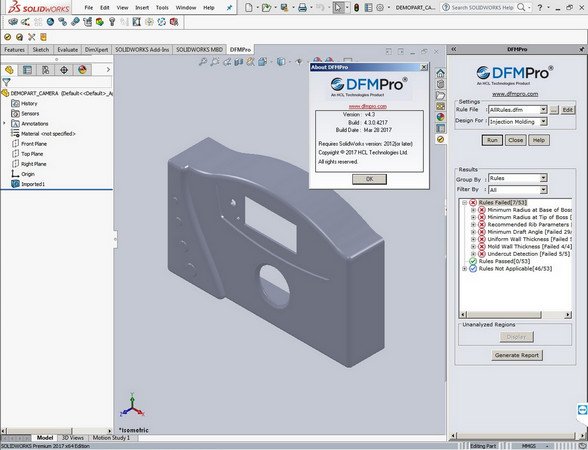Expand Rules Not Applicable node
This screenshot has width=588, height=450.
coord(465,268)
